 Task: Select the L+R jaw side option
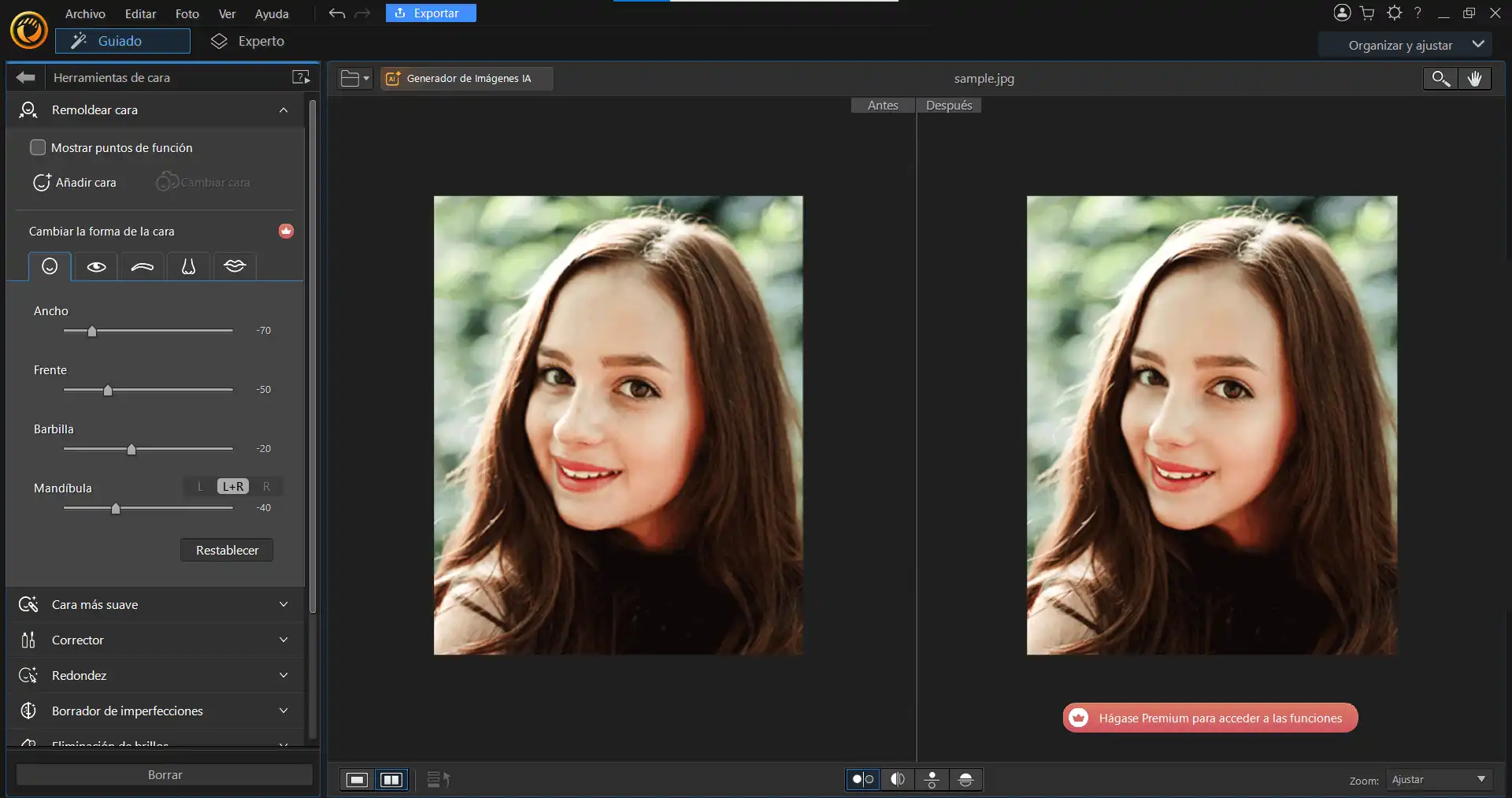coord(233,487)
